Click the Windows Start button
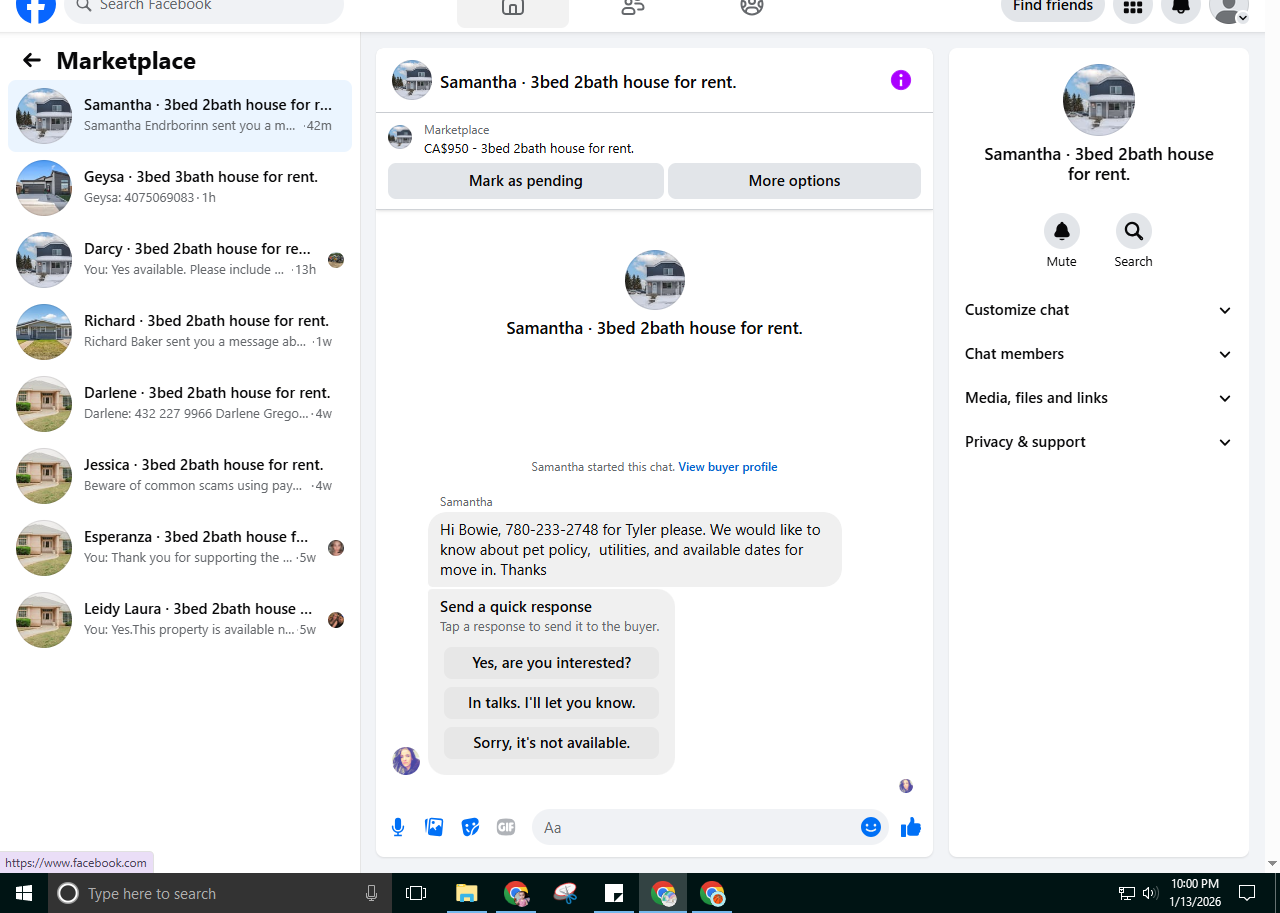 24,893
